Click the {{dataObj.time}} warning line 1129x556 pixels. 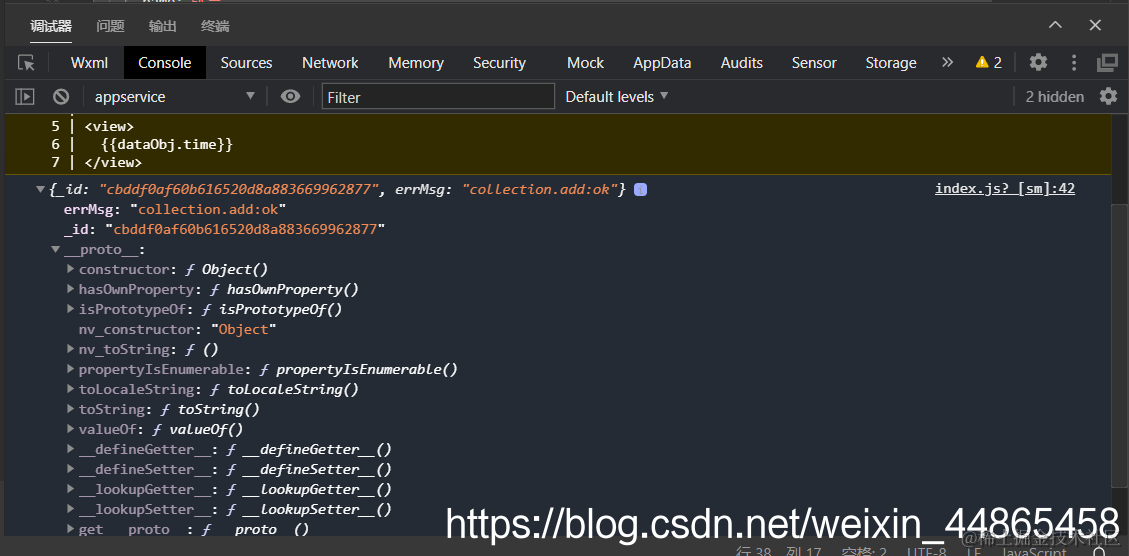pyautogui.click(x=166, y=144)
